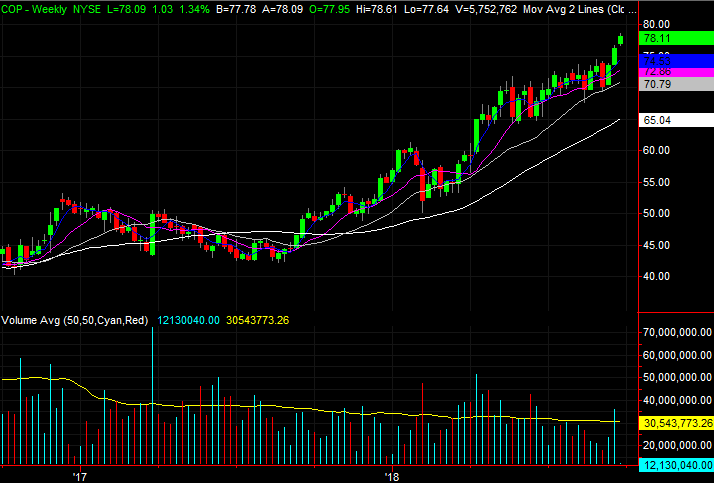The width and height of the screenshot is (714, 483).
Task: Click the '18 year marker on time axis
Action: pyautogui.click(x=392, y=477)
